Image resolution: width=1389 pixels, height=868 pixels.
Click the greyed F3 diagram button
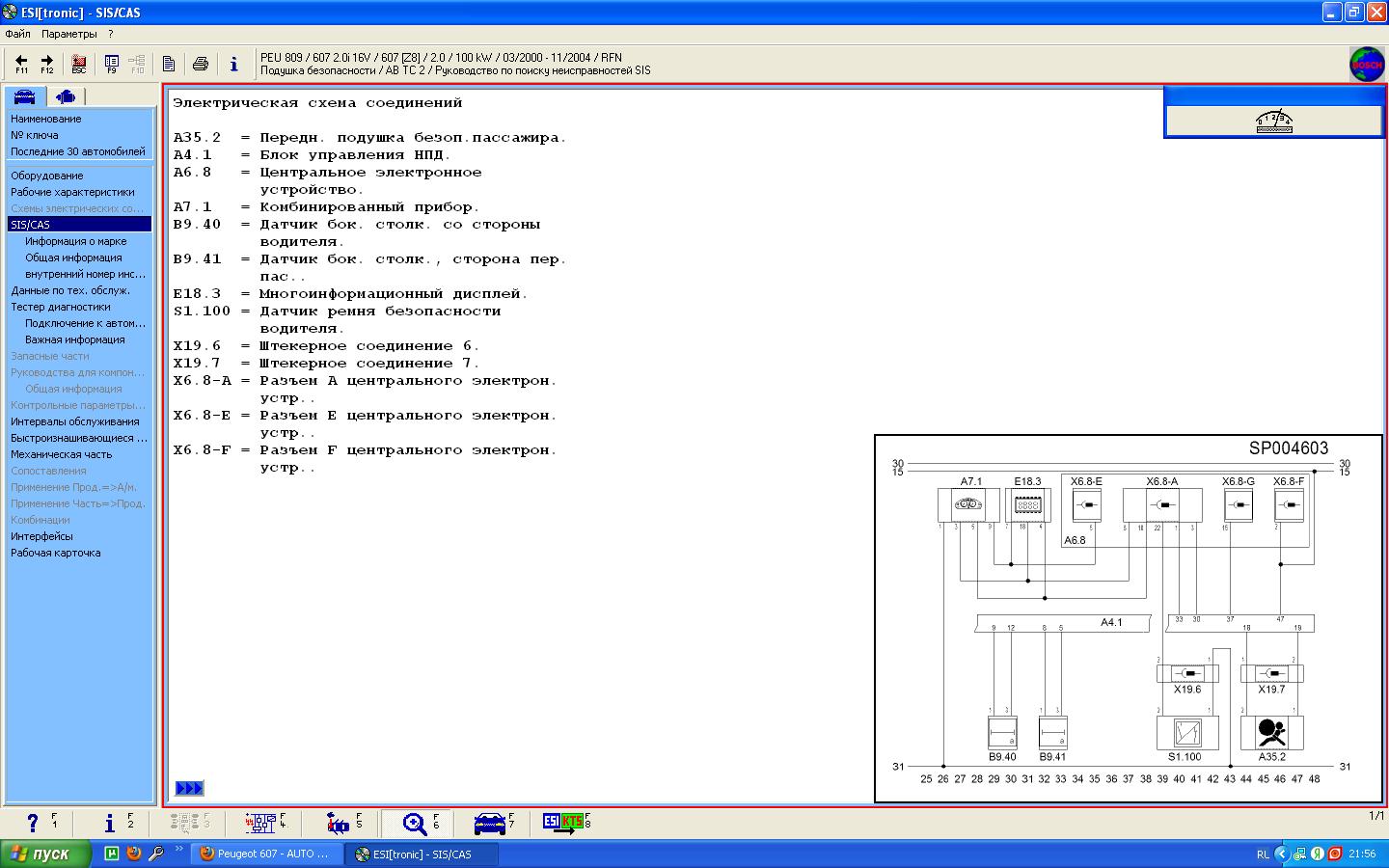(x=189, y=823)
